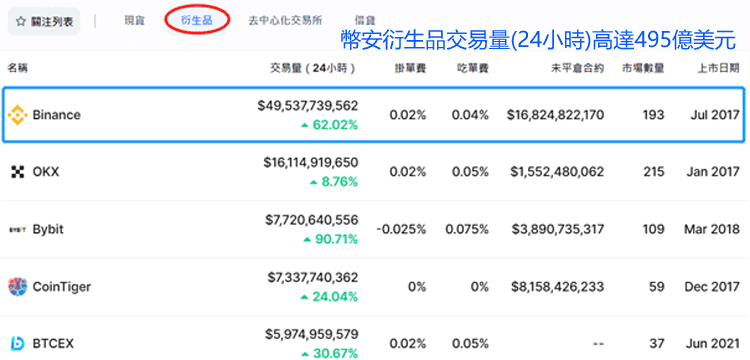Click CoinTiger launch date Dec 2017

[x=712, y=287]
